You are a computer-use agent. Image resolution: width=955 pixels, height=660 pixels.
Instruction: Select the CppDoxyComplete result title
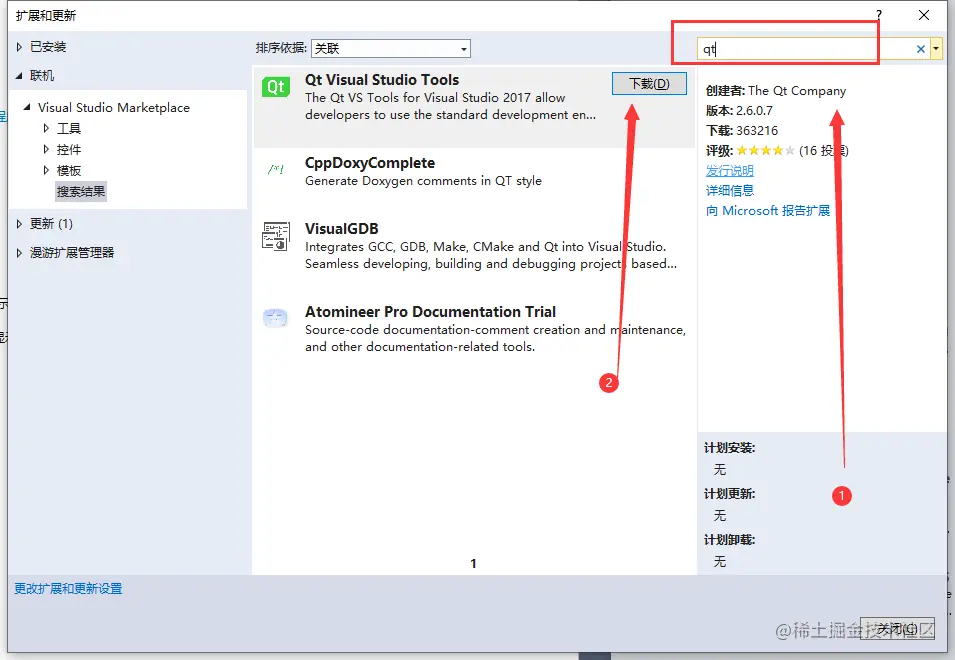[x=370, y=163]
